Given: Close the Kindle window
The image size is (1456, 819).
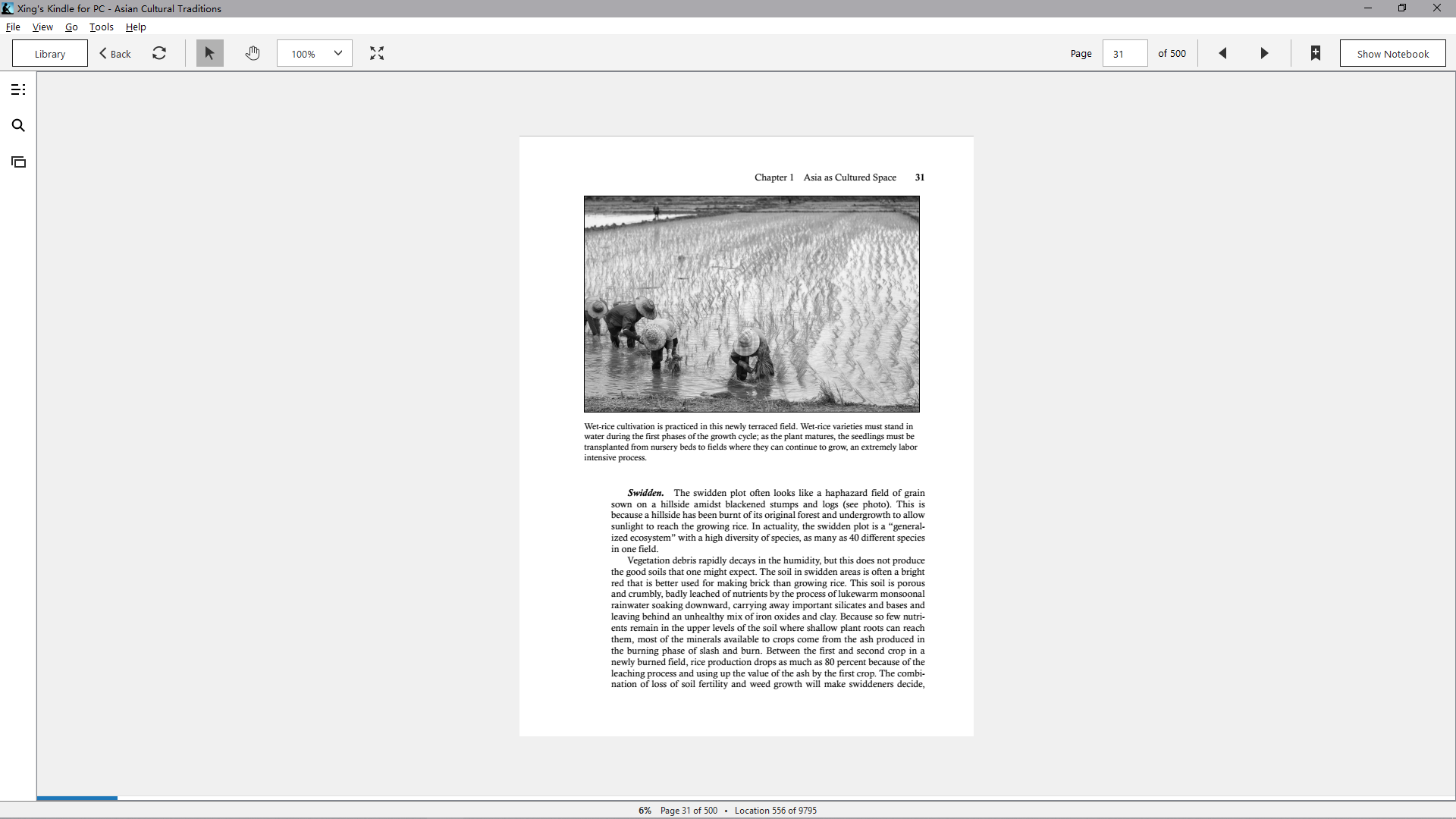Looking at the screenshot, I should click(x=1437, y=8).
